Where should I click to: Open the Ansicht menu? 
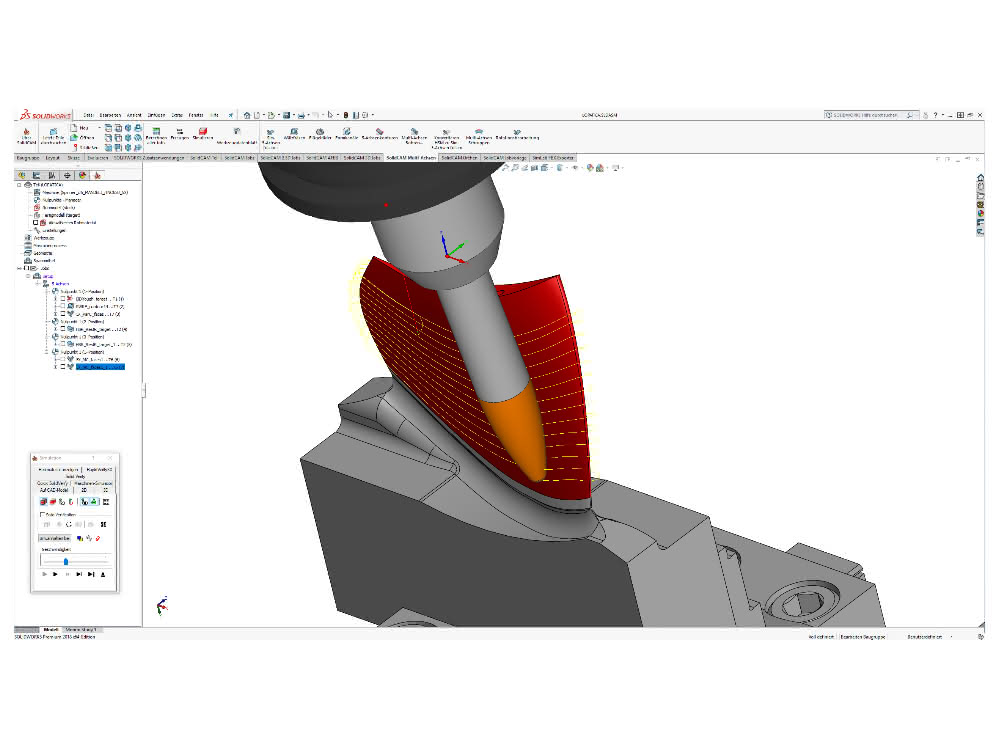(x=134, y=115)
